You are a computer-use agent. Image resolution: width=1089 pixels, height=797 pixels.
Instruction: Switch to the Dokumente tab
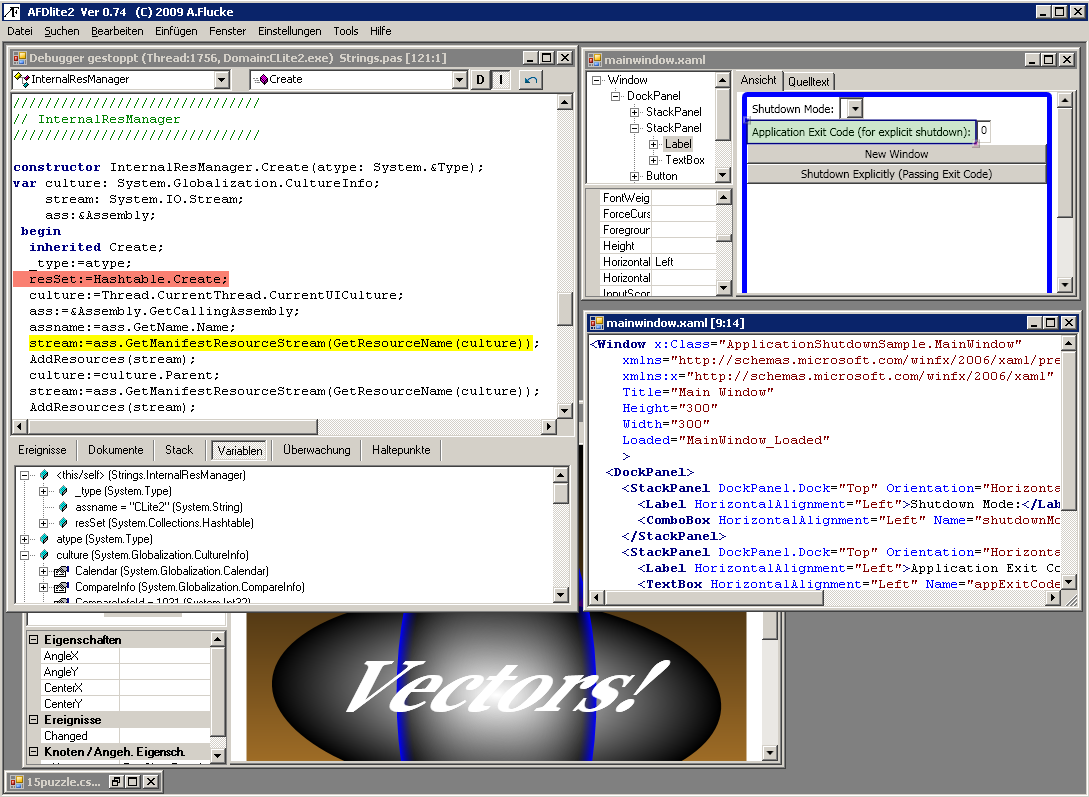115,450
